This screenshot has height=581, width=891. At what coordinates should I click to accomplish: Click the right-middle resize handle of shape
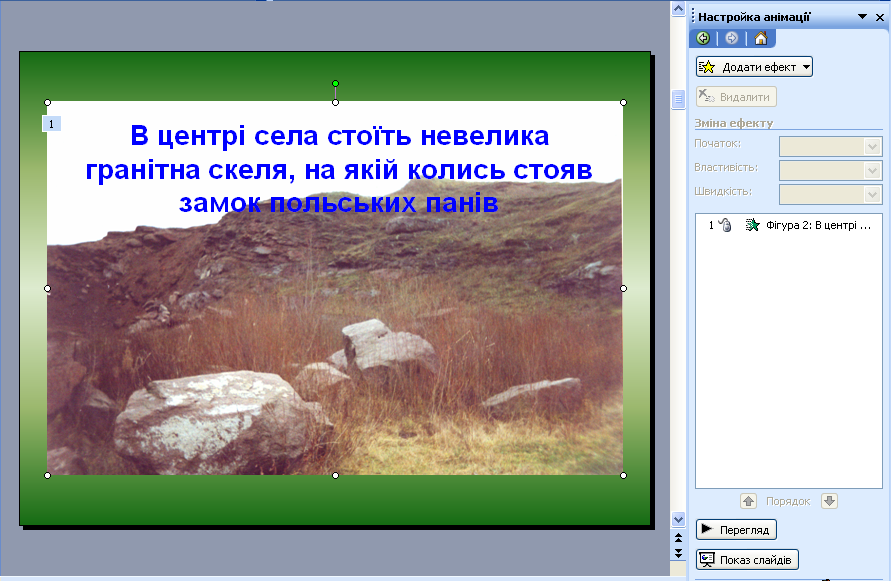pyautogui.click(x=623, y=288)
